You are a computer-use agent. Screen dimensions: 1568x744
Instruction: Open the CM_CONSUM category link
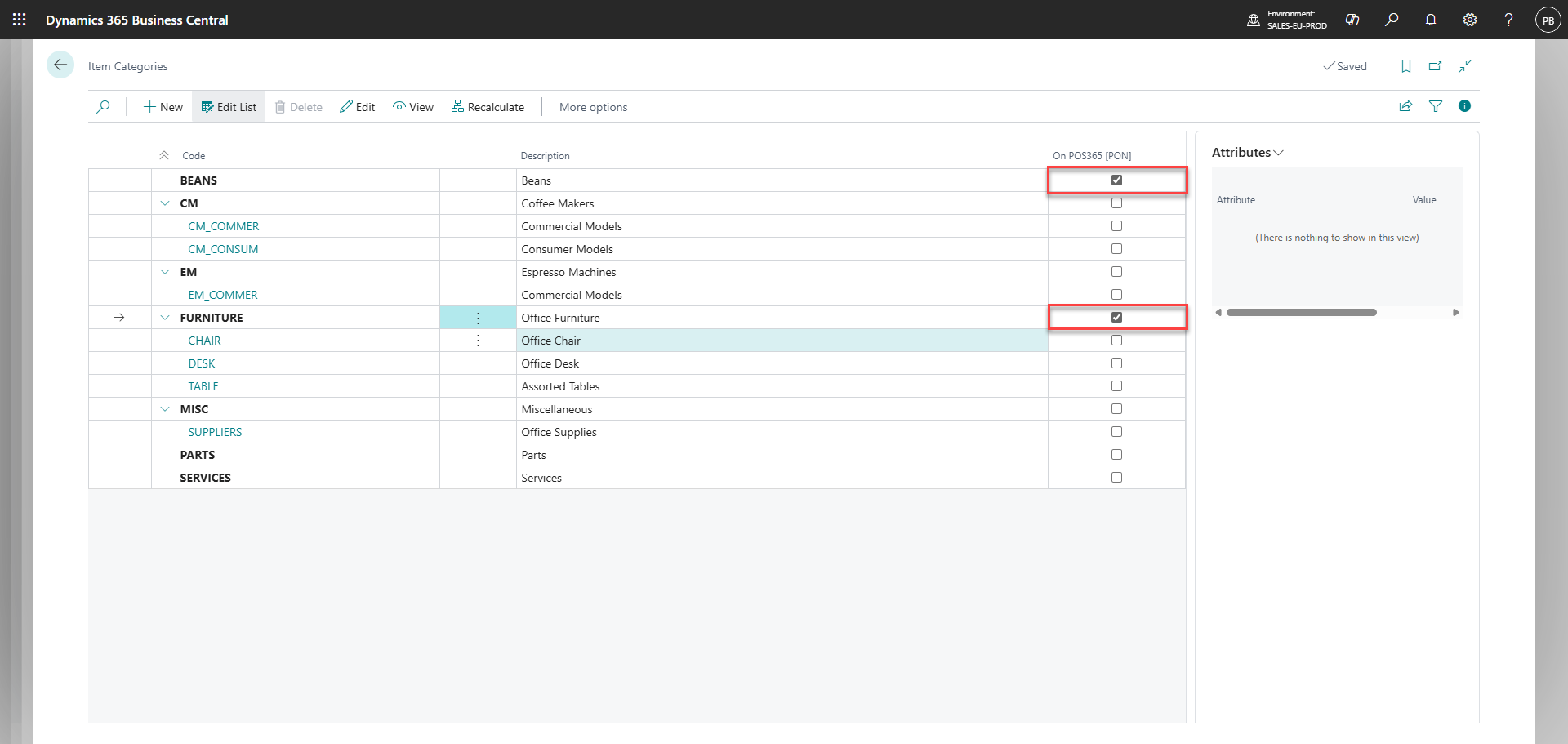pyautogui.click(x=223, y=249)
